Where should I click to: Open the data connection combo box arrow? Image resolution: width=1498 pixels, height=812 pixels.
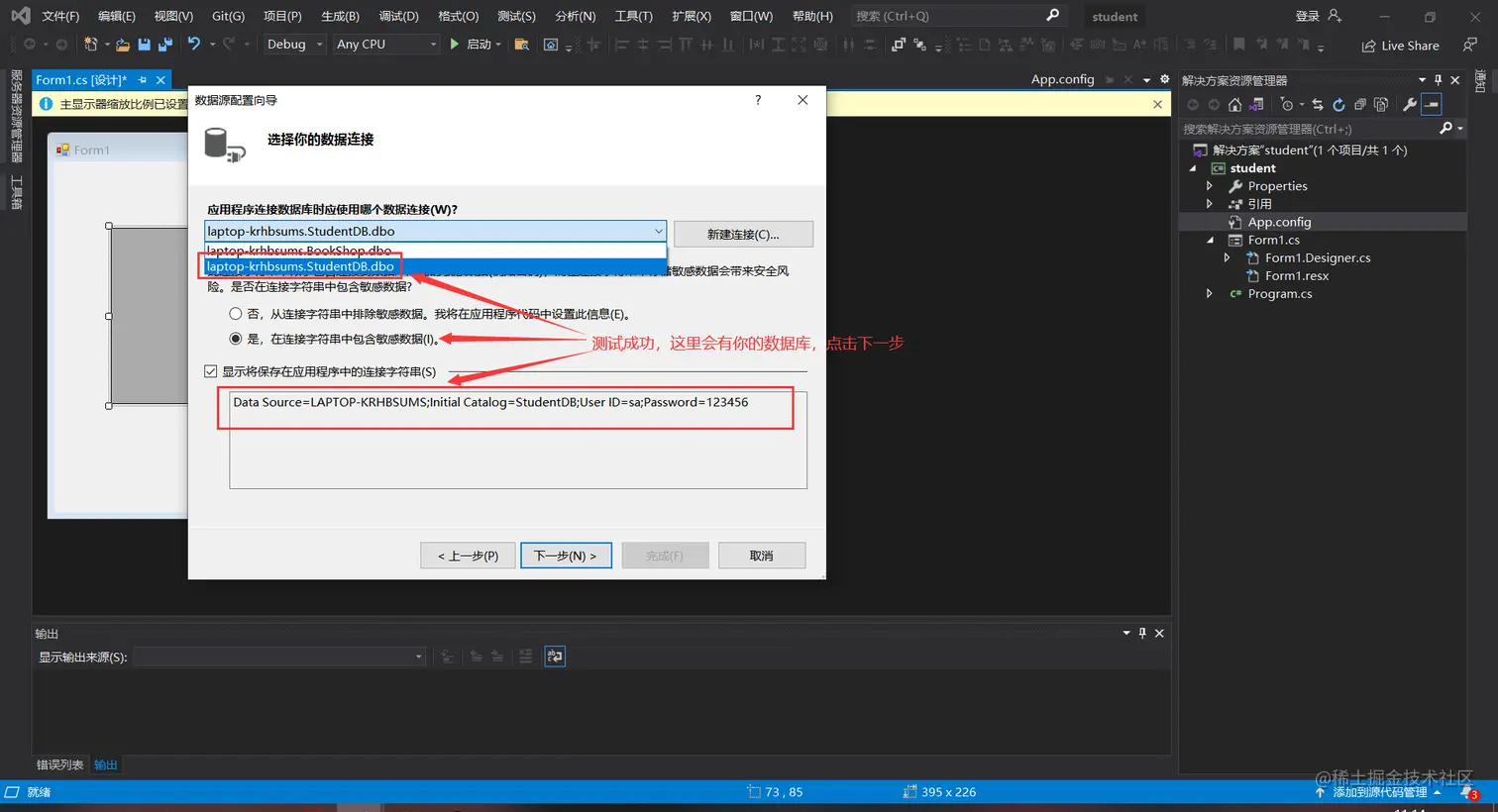coord(658,232)
